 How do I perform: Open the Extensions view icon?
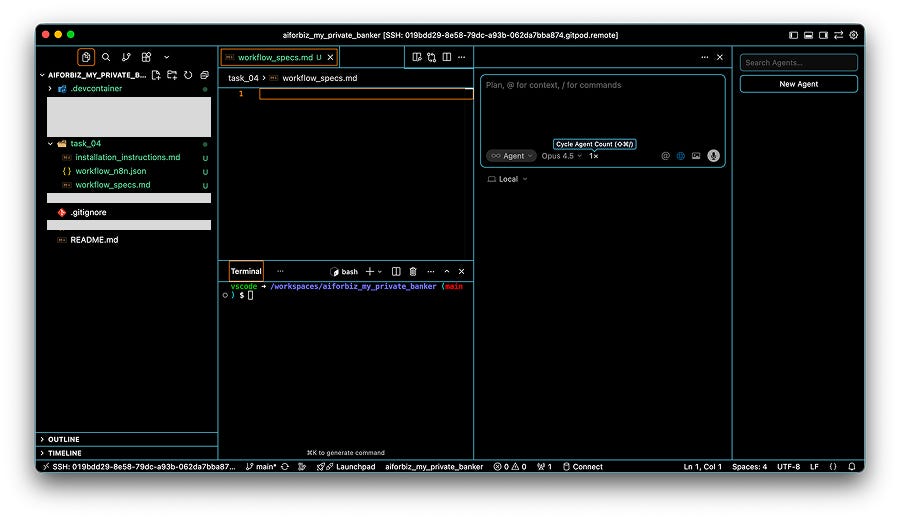coord(146,57)
